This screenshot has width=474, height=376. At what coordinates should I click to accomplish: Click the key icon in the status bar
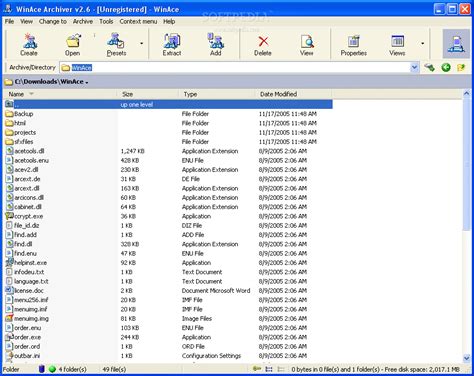(257, 369)
